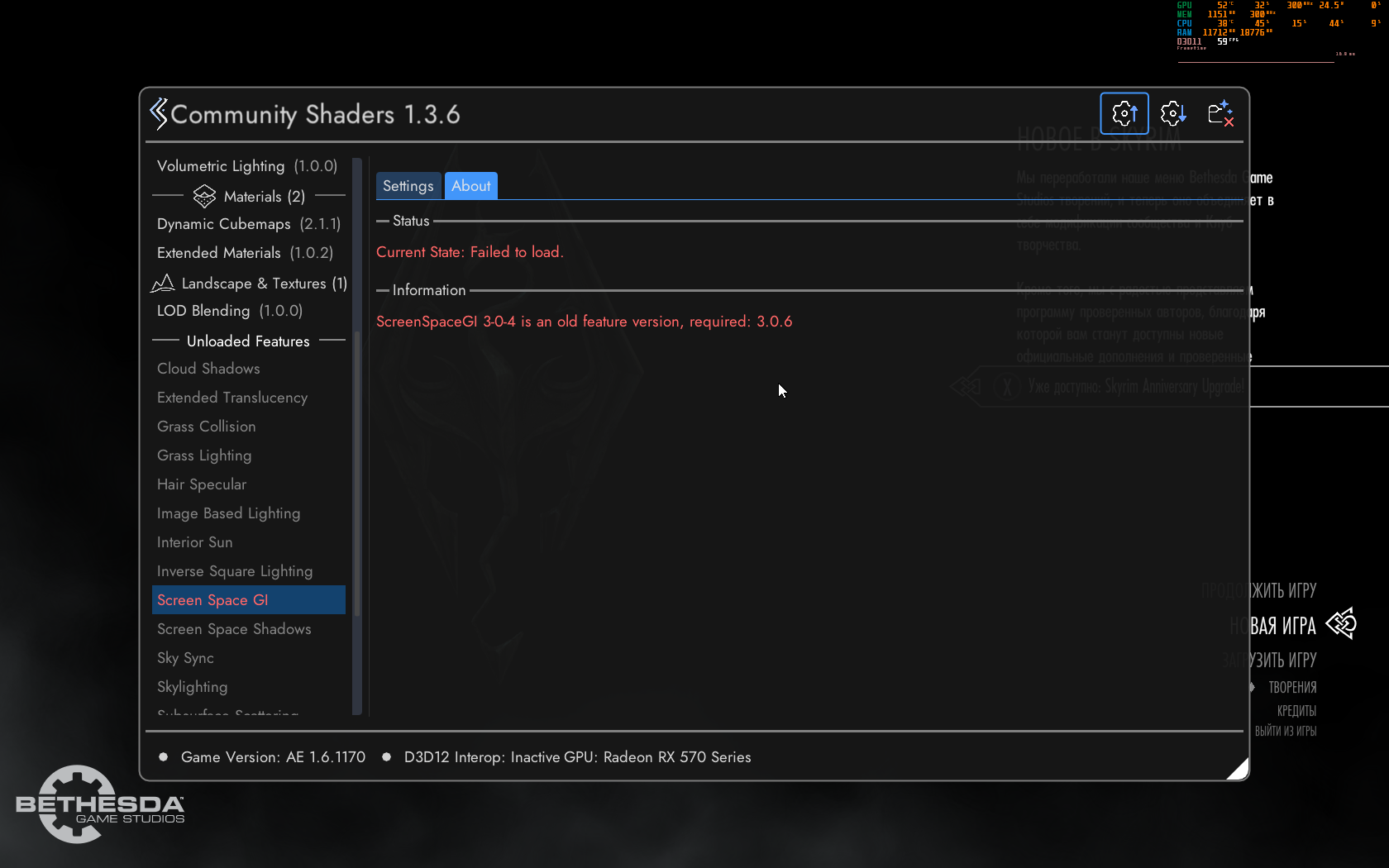Switch to the About tab
Screen dimensions: 1389x868
point(471,186)
